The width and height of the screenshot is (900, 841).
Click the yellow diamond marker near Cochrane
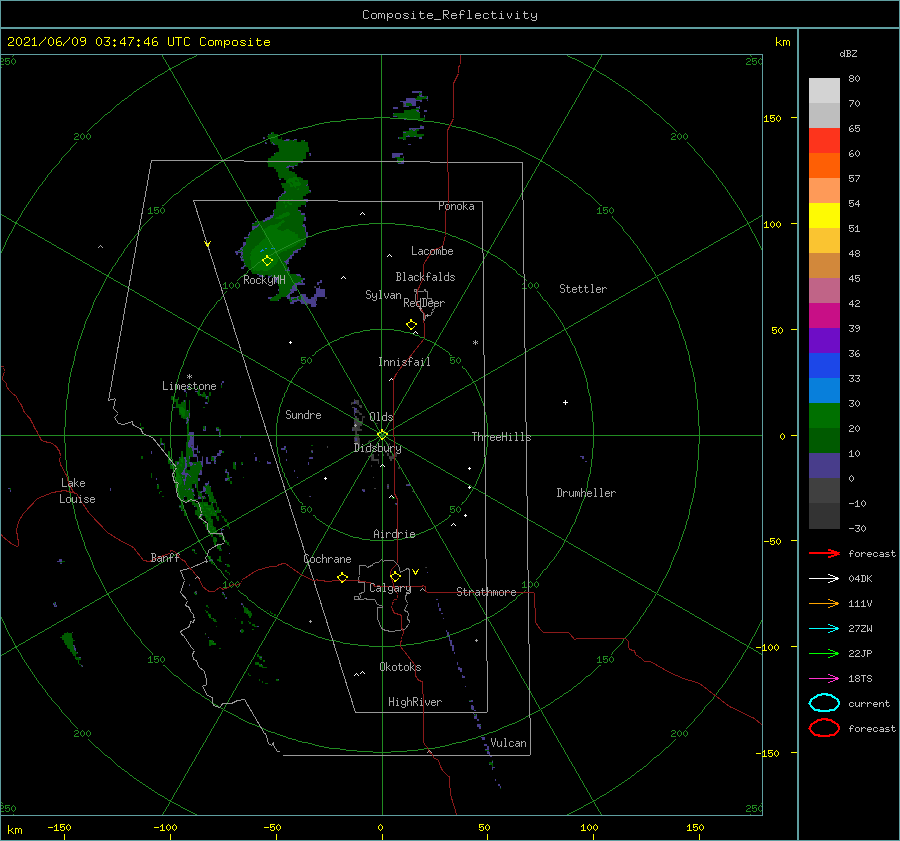pyautogui.click(x=343, y=577)
